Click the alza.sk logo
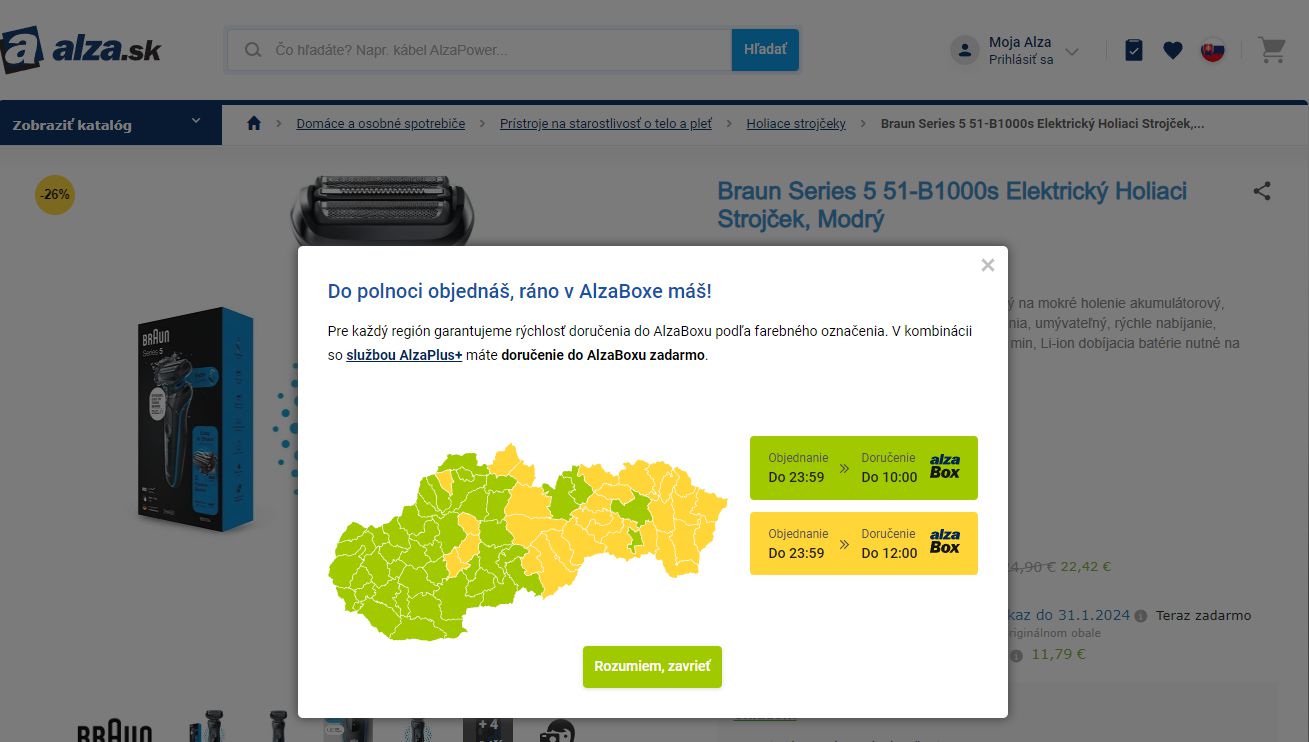 81,49
